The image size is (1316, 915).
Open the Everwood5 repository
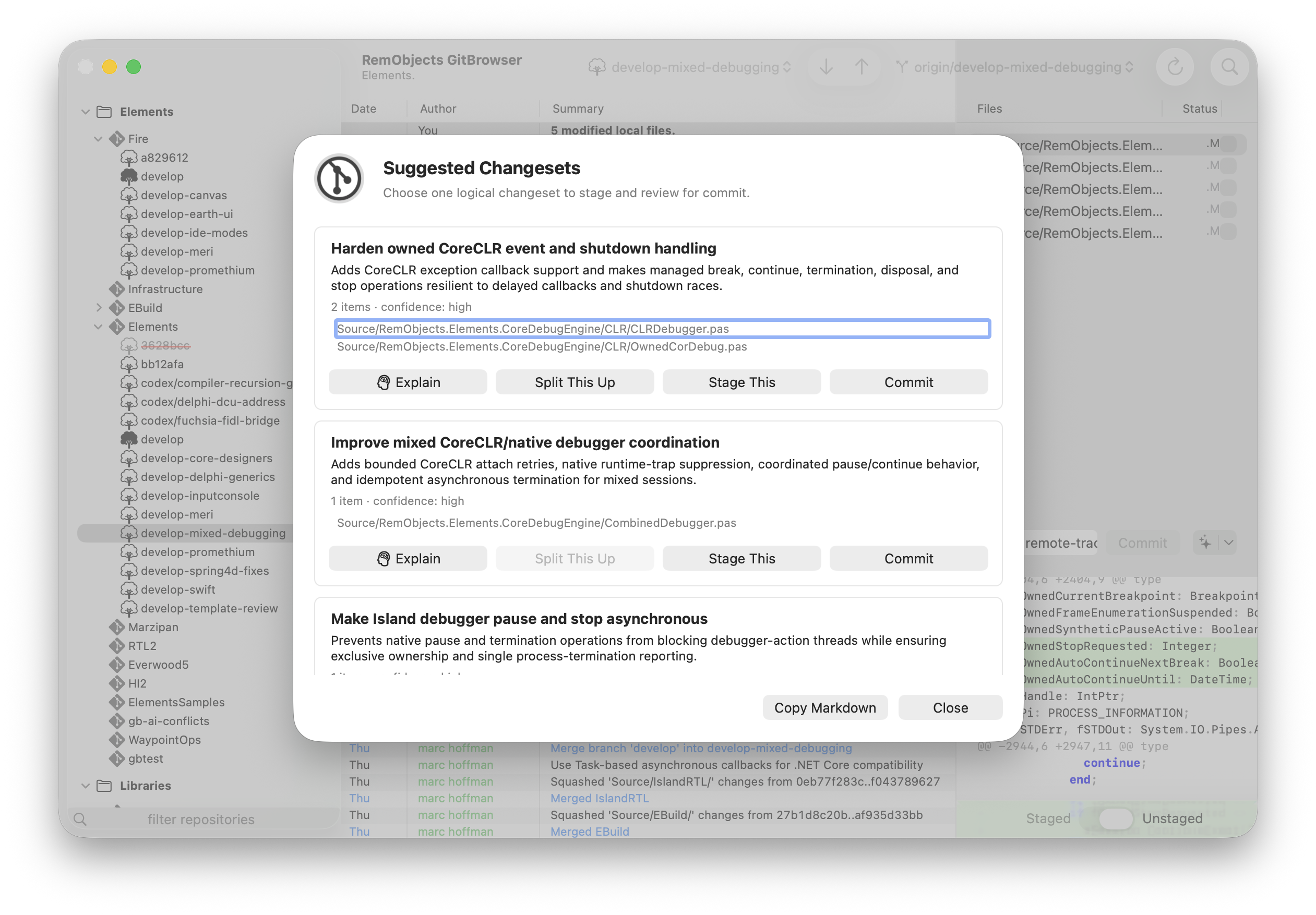(158, 665)
